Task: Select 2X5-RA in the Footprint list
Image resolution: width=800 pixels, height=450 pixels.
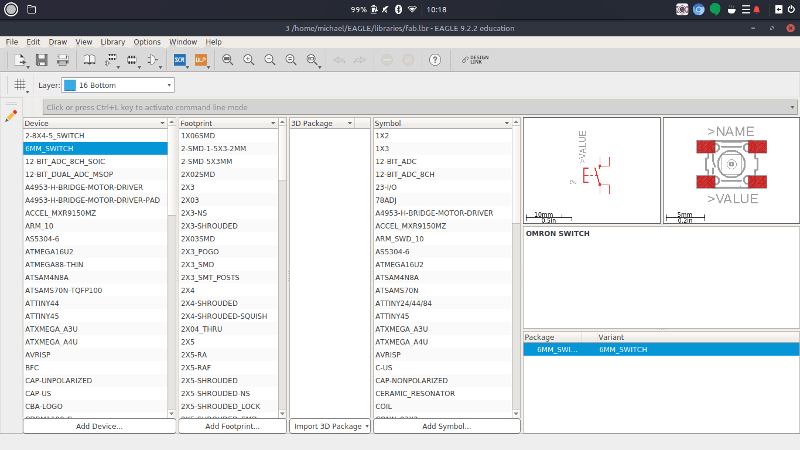Action: (x=229, y=355)
